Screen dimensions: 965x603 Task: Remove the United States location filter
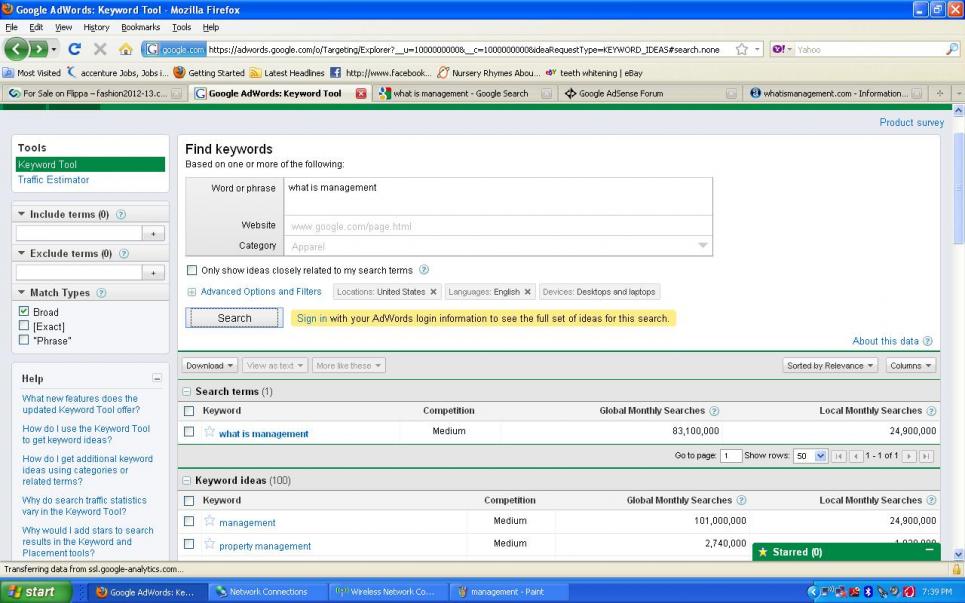[x=433, y=292]
